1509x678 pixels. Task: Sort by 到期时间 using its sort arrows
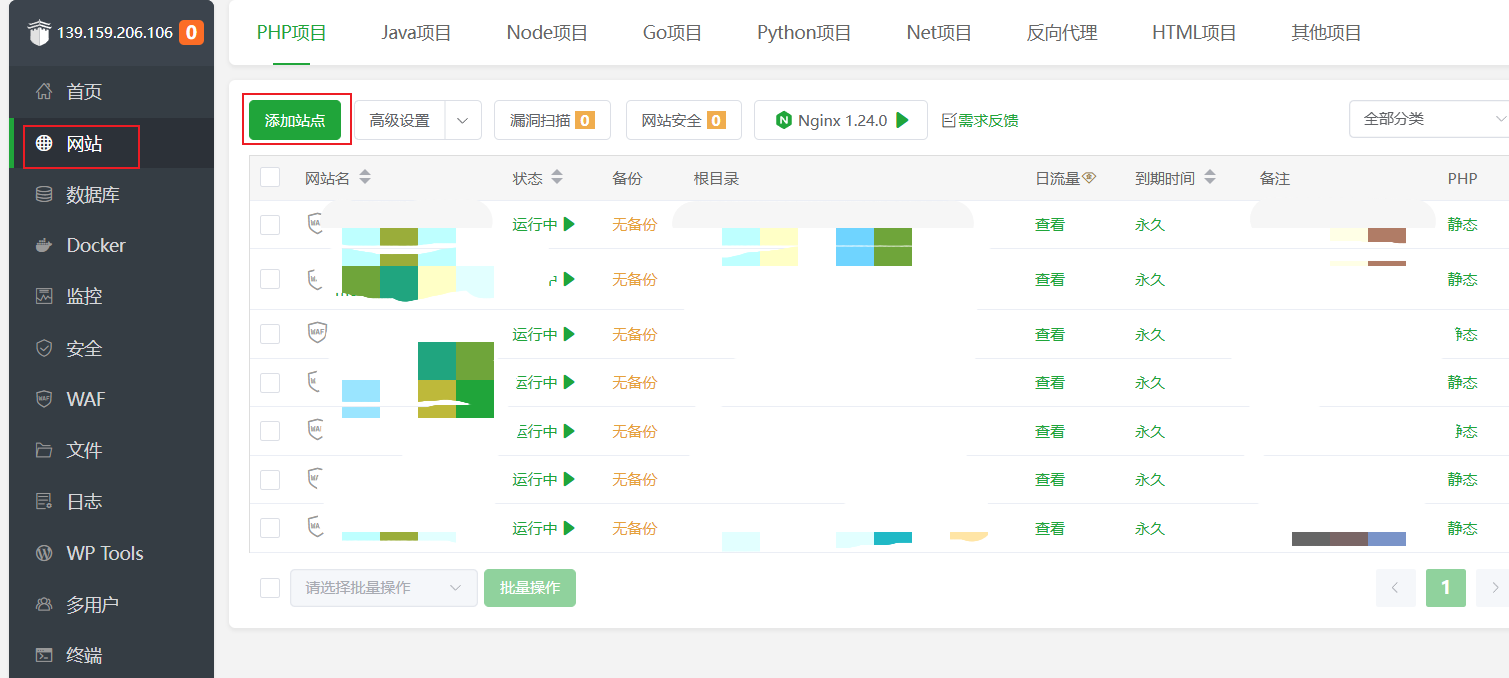(x=1210, y=178)
